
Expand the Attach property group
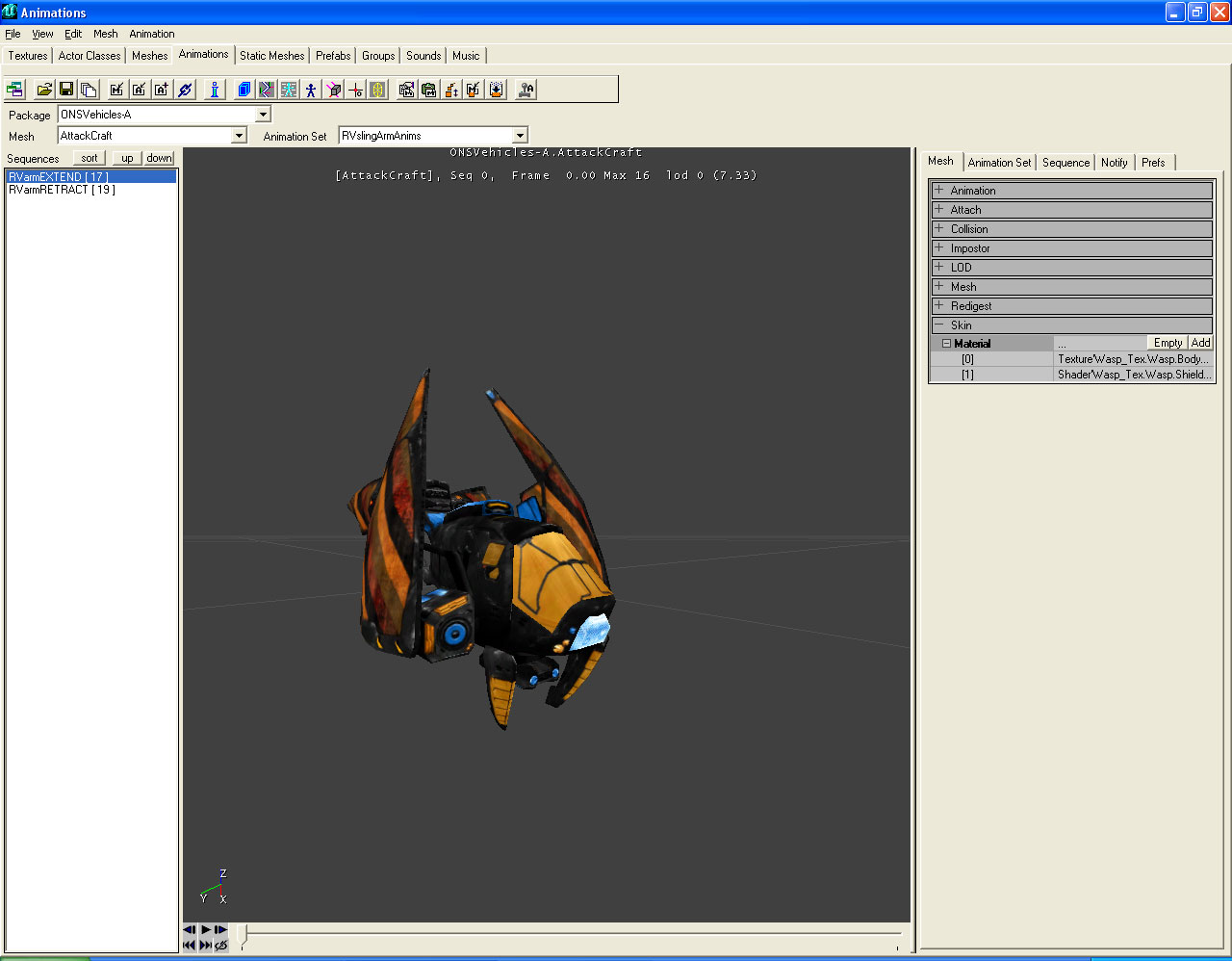coord(938,209)
